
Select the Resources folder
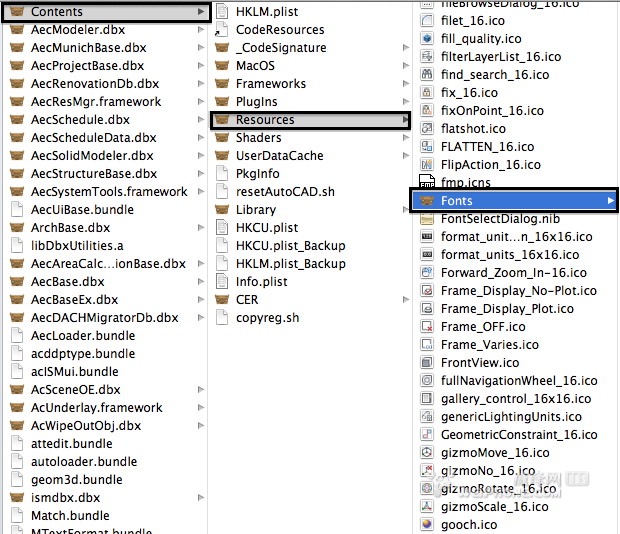(x=310, y=120)
